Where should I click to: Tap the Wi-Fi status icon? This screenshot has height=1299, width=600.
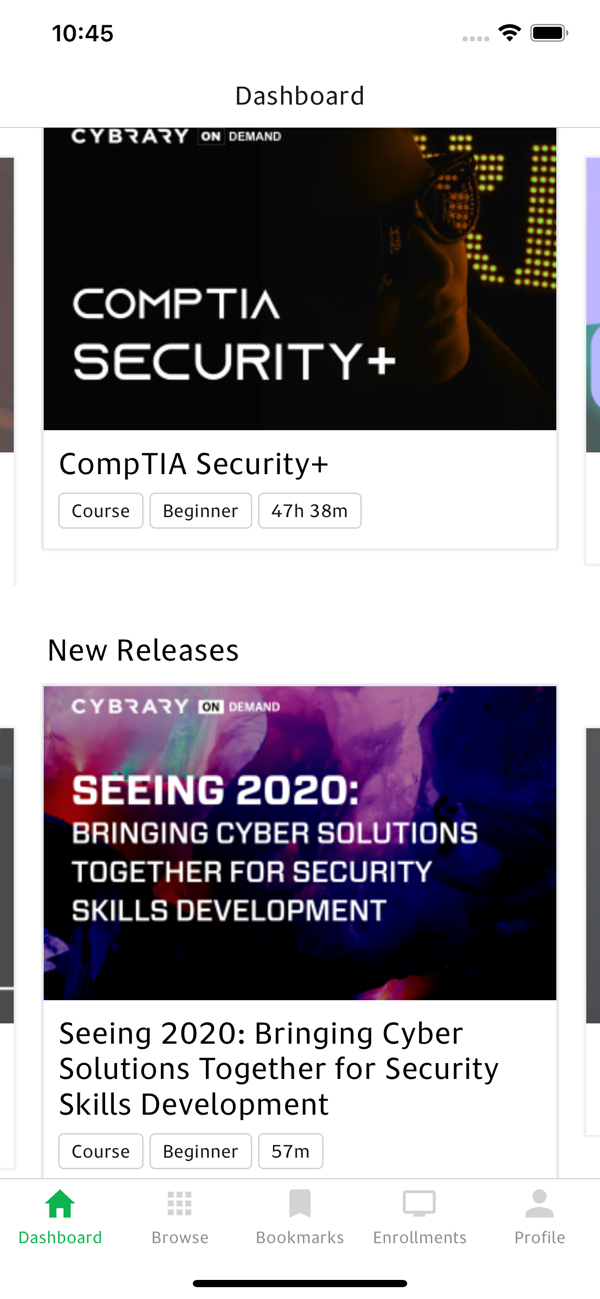tap(510, 33)
